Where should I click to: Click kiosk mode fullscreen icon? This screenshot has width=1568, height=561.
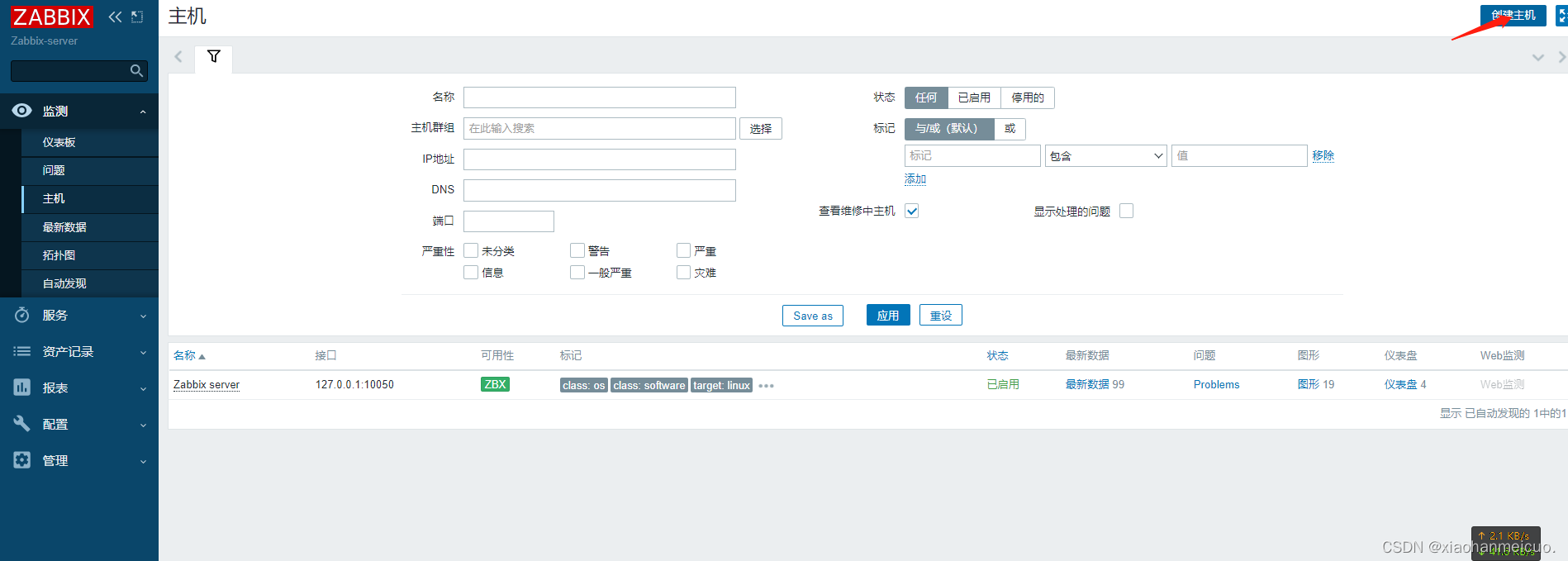tap(1561, 16)
